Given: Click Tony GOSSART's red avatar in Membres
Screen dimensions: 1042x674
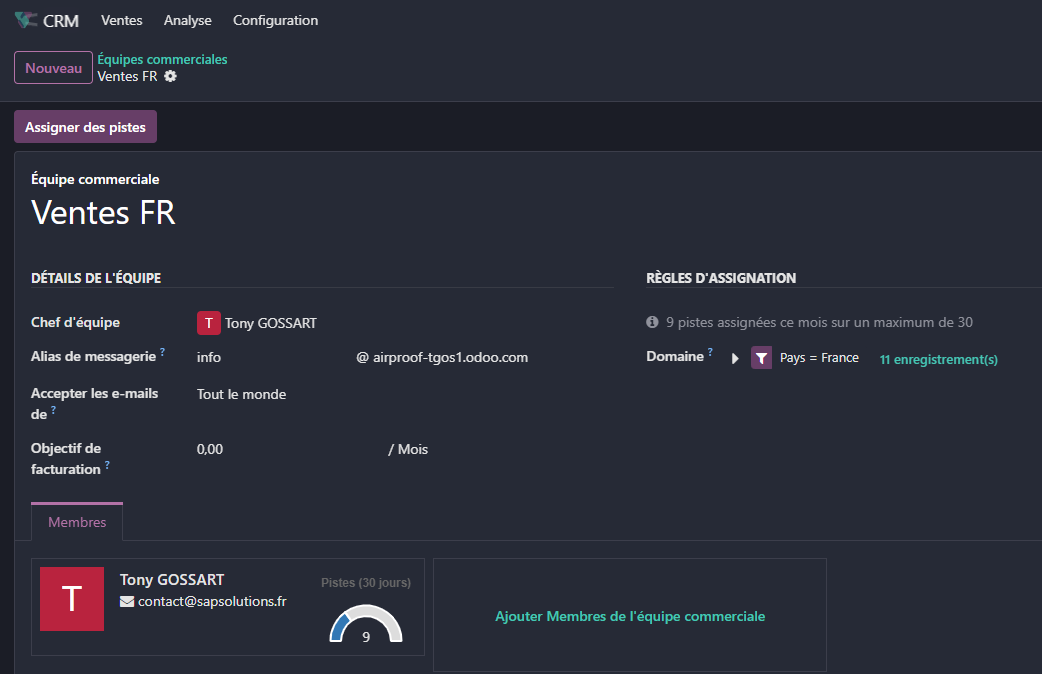Looking at the screenshot, I should 71,601.
